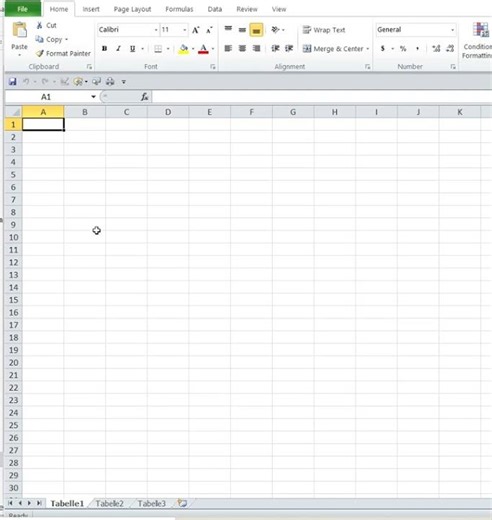Switch to the Review tab
The height and width of the screenshot is (520, 492).
tap(247, 9)
